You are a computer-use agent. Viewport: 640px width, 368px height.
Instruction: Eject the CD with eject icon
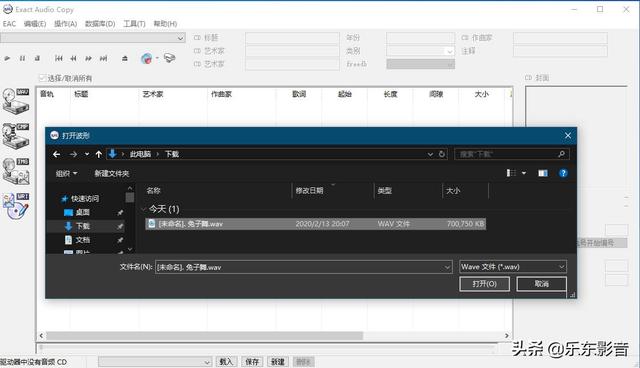point(125,58)
